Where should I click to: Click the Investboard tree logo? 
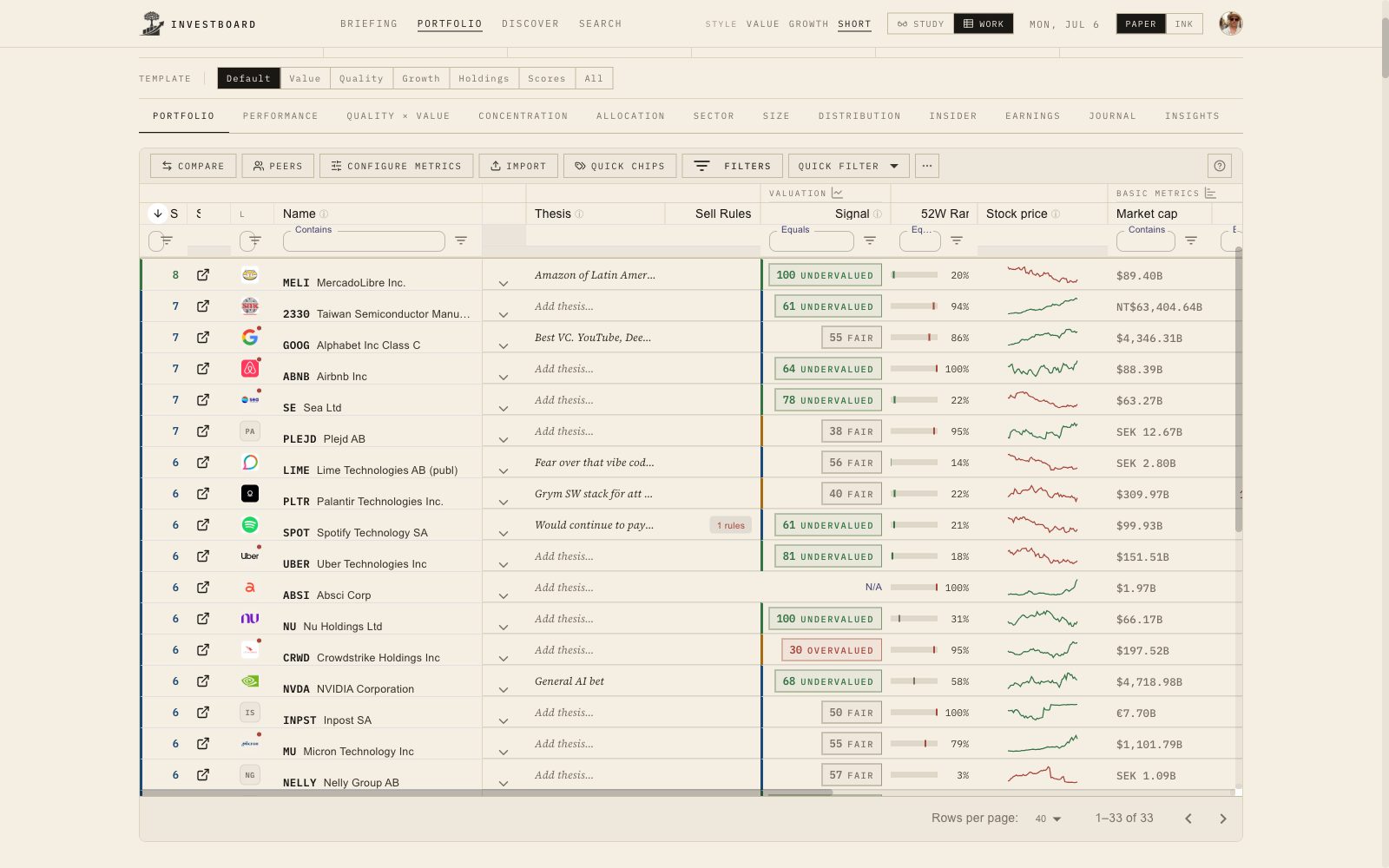pyautogui.click(x=152, y=23)
